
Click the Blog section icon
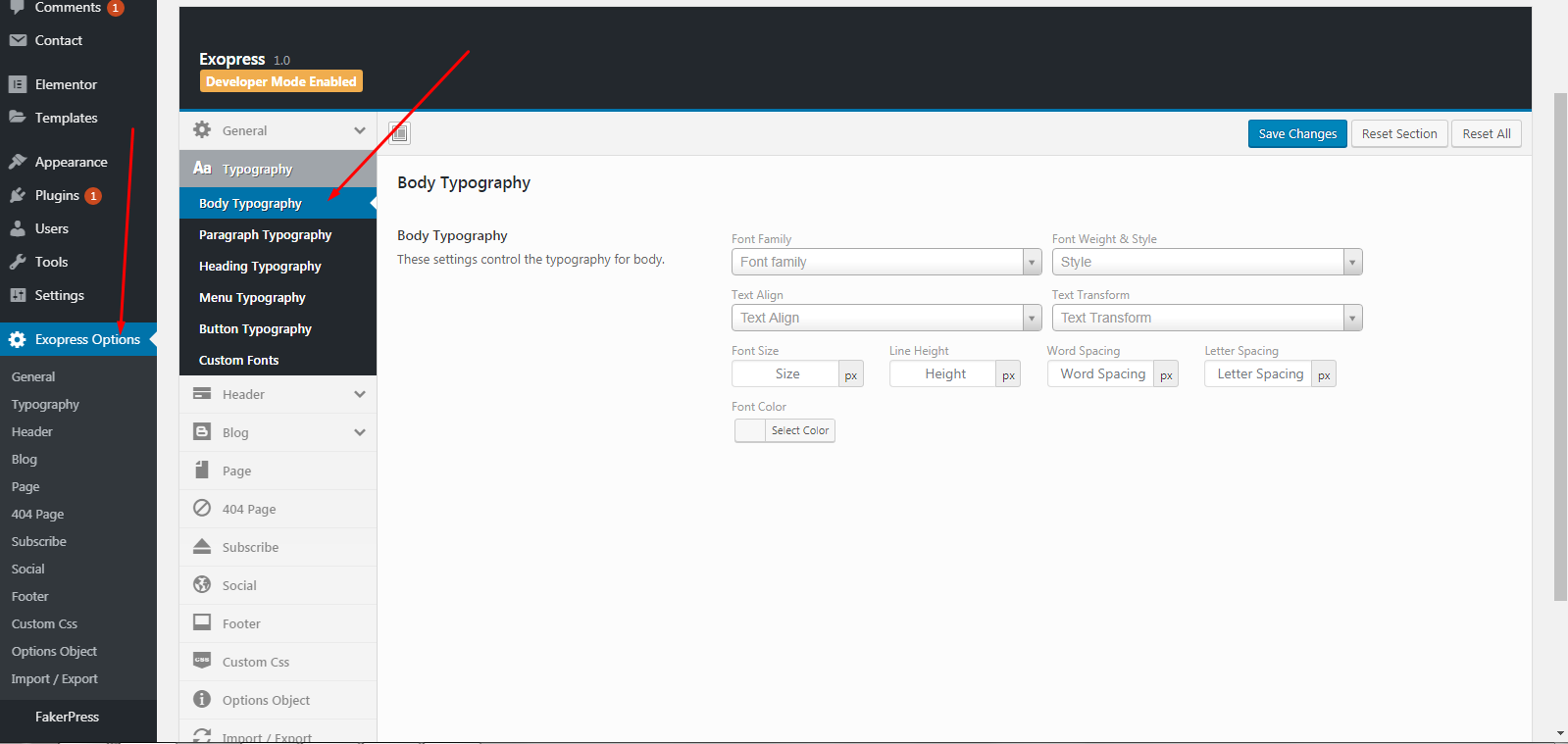coord(202,432)
